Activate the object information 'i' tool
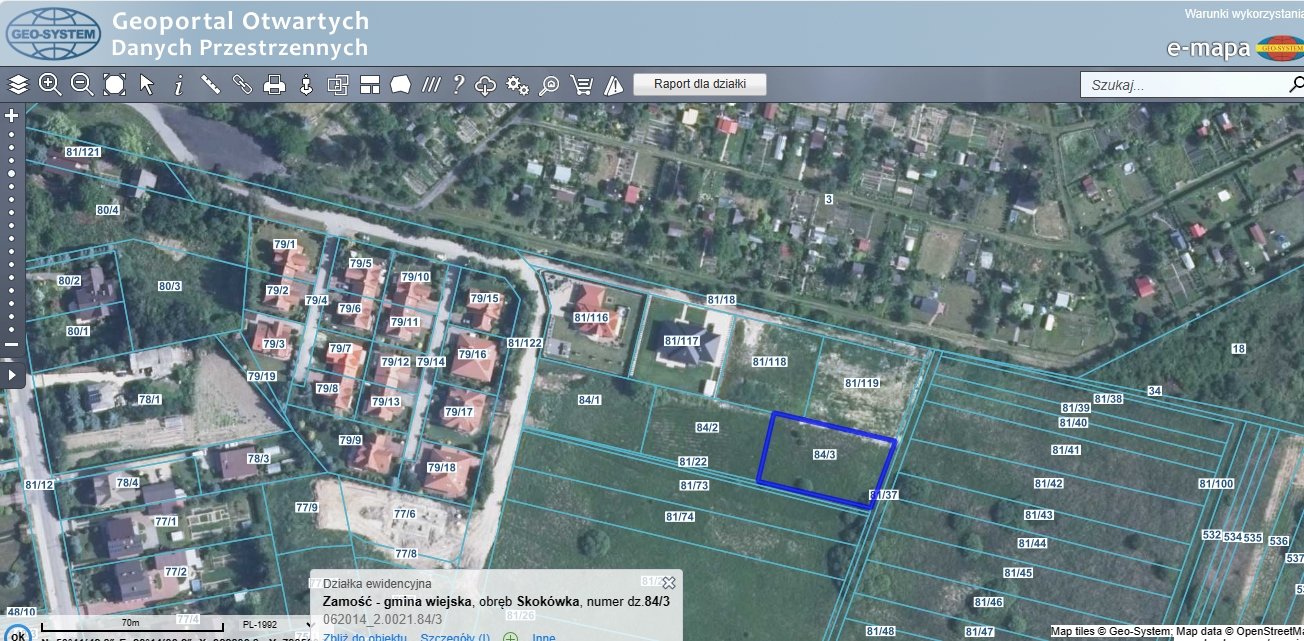This screenshot has height=641, width=1304. [x=178, y=84]
